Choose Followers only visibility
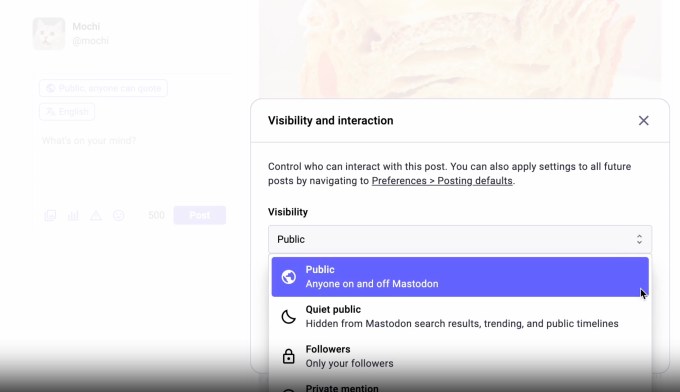This screenshot has width=680, height=392. [460, 356]
